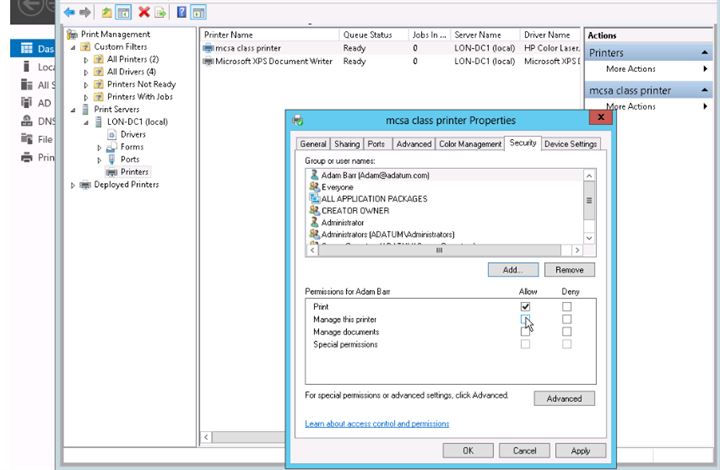
Task: Click the Export list toolbar icon
Action: point(160,12)
